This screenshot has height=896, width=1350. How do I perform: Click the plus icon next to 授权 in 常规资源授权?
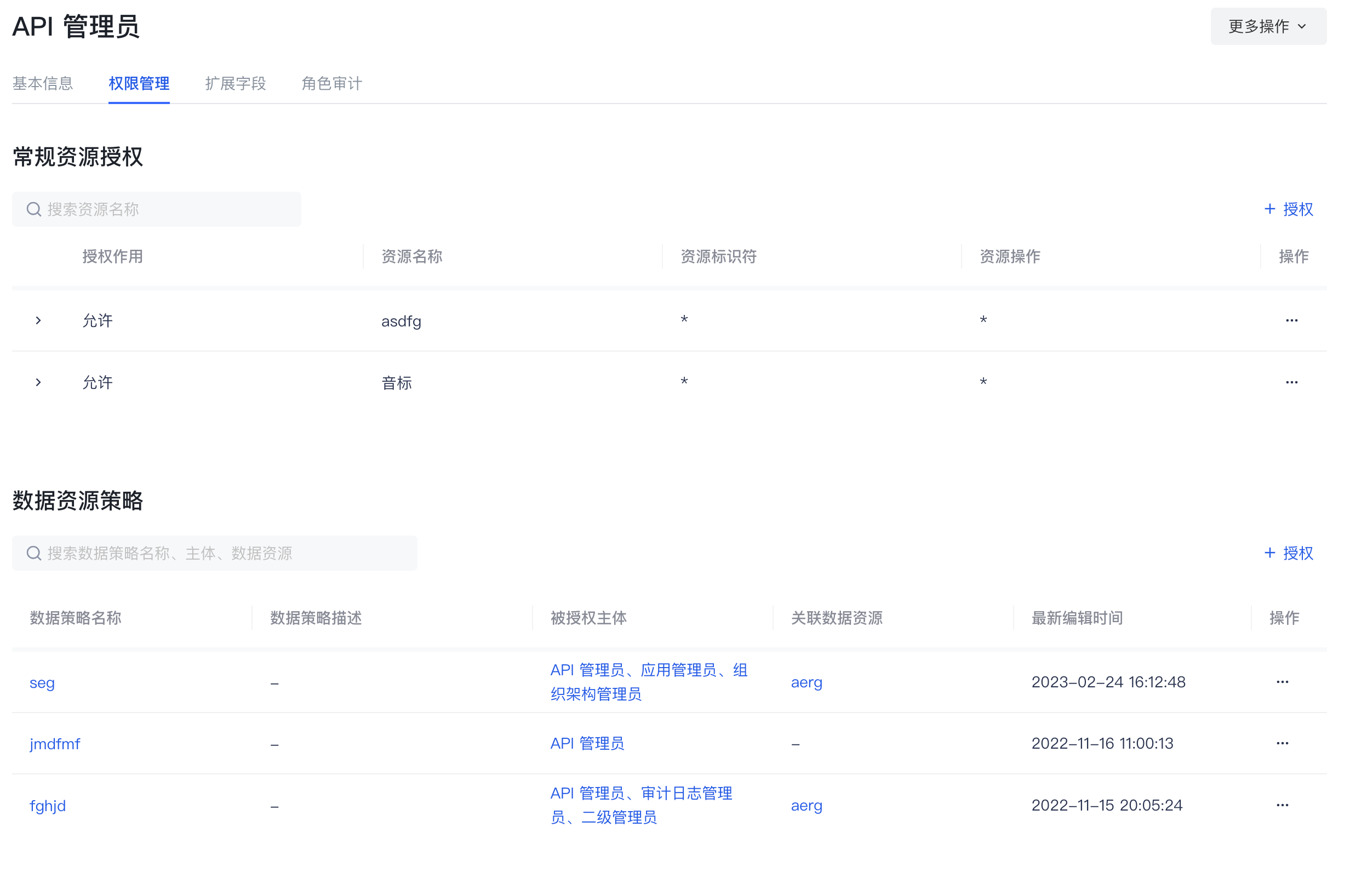click(x=1270, y=209)
